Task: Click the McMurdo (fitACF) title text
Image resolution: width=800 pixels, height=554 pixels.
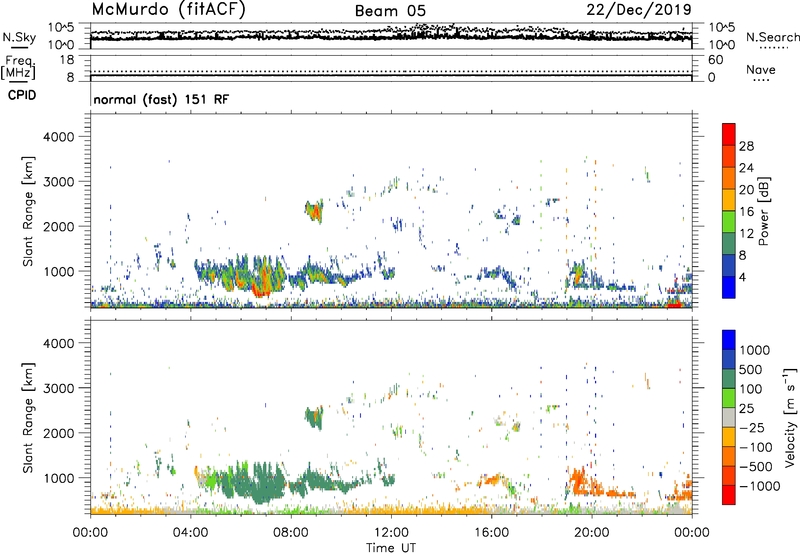Action: tap(168, 10)
